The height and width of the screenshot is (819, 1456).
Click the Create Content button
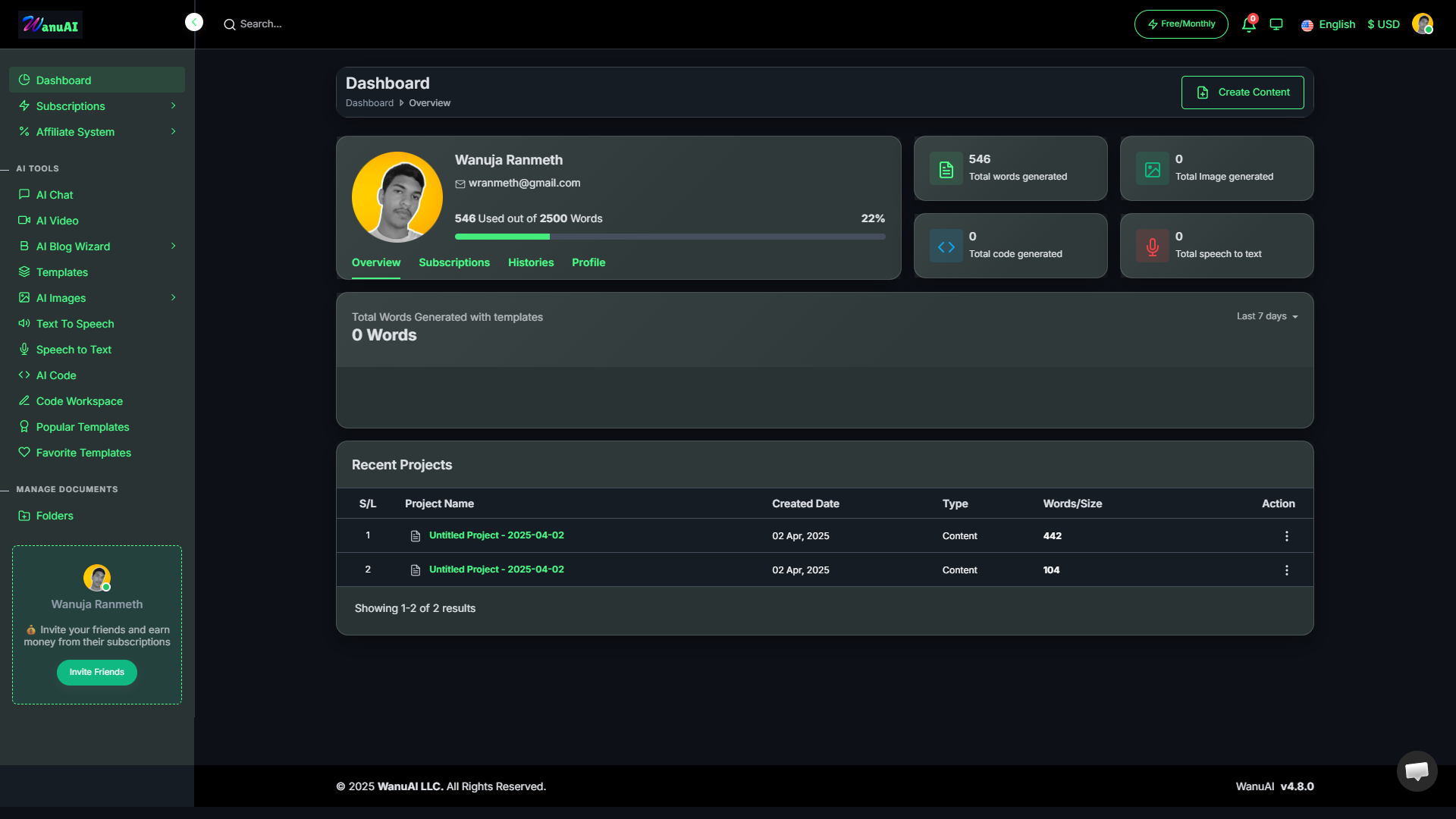(1242, 93)
